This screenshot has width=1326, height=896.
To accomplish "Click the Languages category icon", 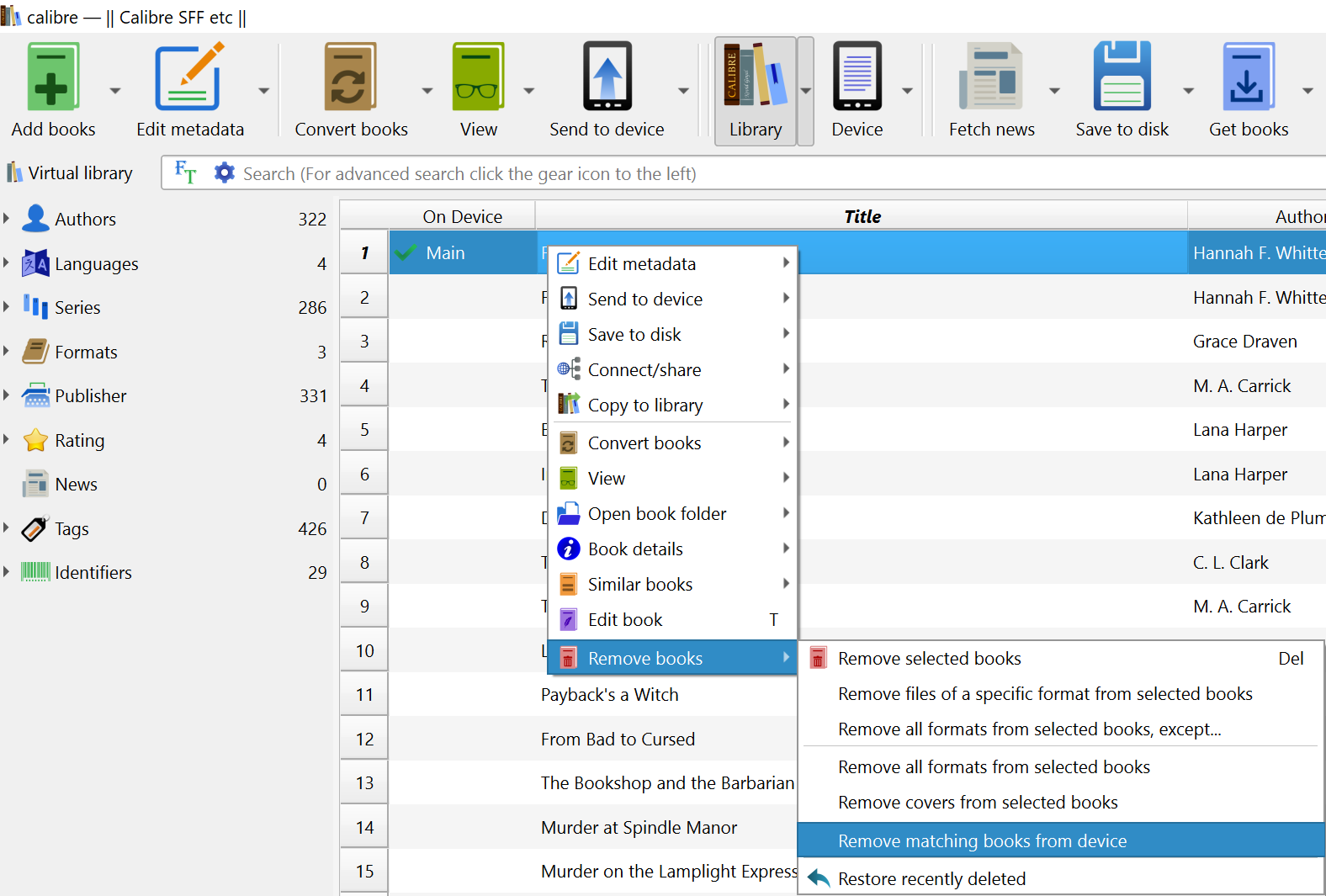I will point(35,263).
